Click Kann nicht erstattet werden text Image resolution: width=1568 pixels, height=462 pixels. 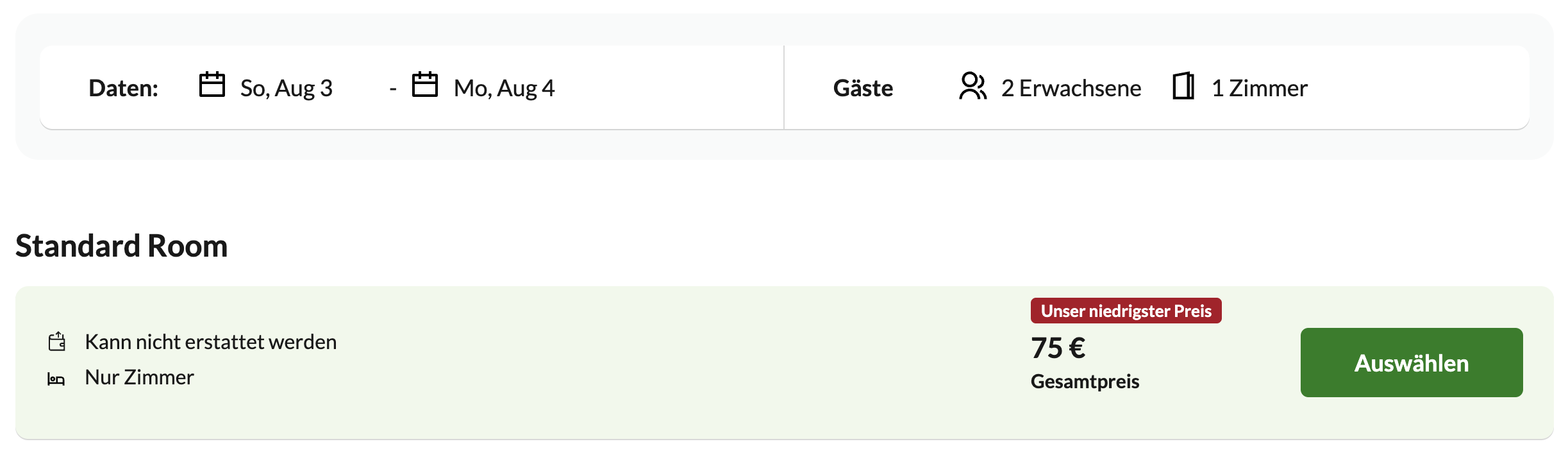(x=211, y=342)
